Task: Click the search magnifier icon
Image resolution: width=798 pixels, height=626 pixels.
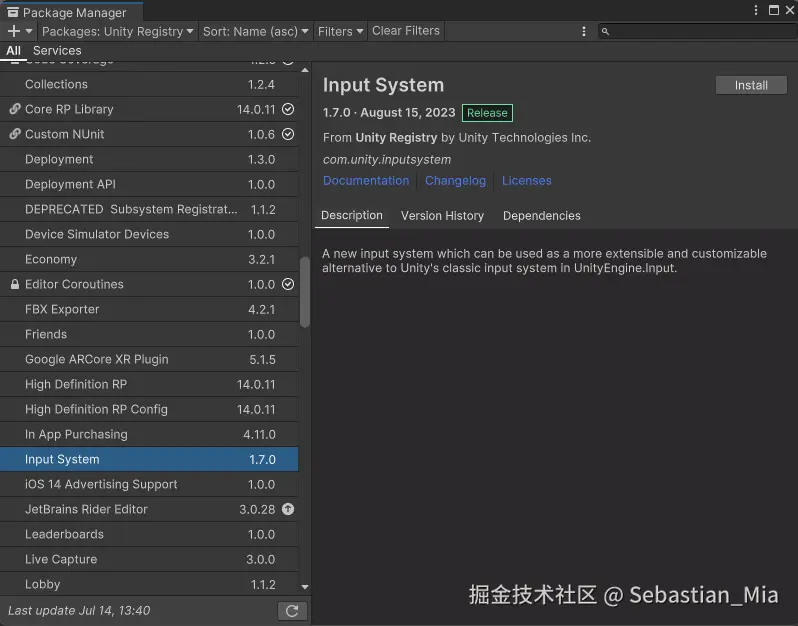Action: point(605,32)
